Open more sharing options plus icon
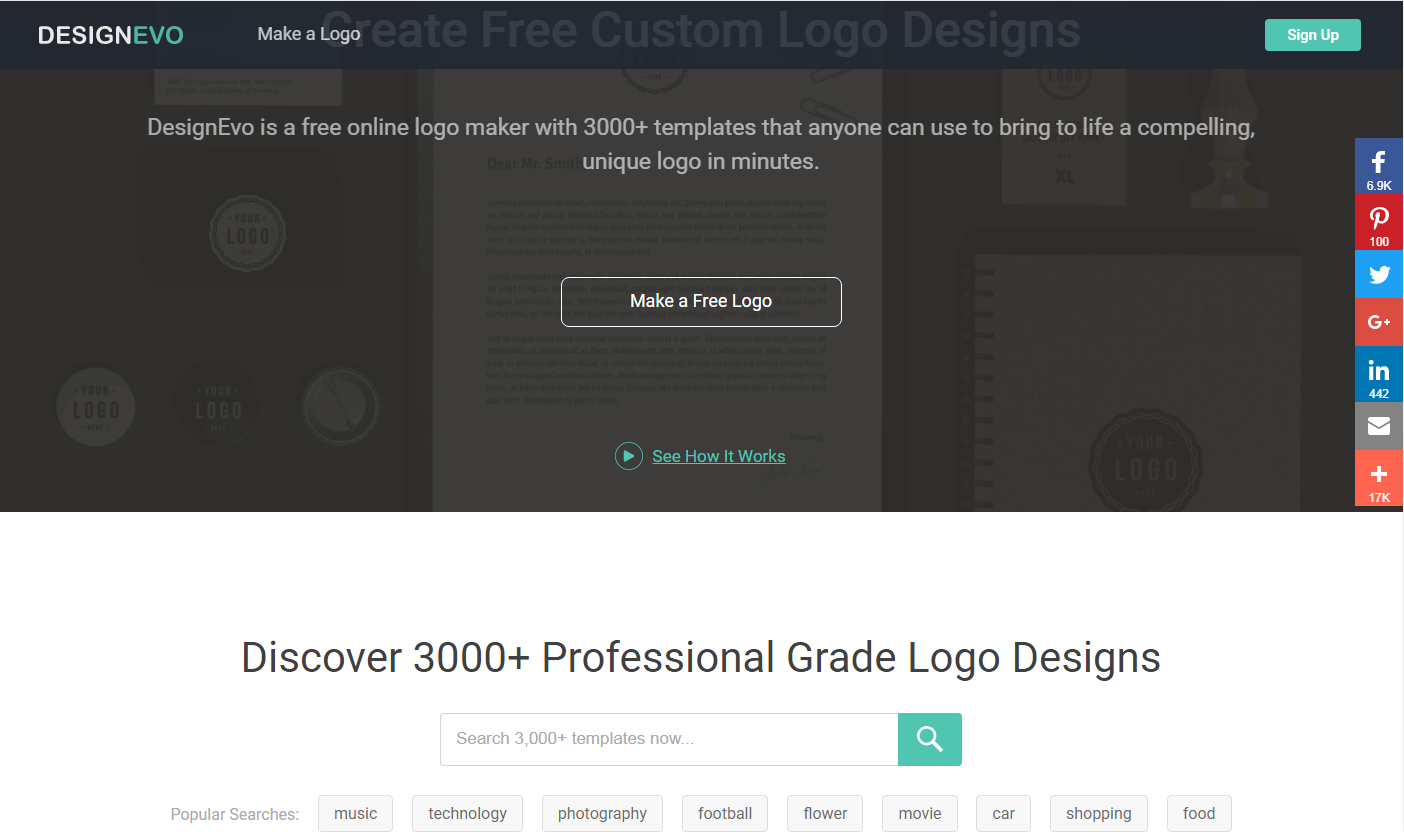Screen dimensions: 1404x832 [x=1379, y=478]
